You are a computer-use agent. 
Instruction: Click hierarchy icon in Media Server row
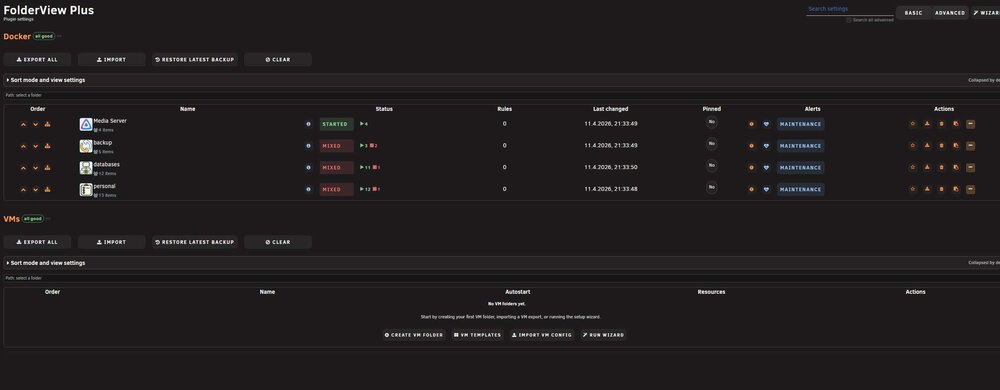coord(48,124)
